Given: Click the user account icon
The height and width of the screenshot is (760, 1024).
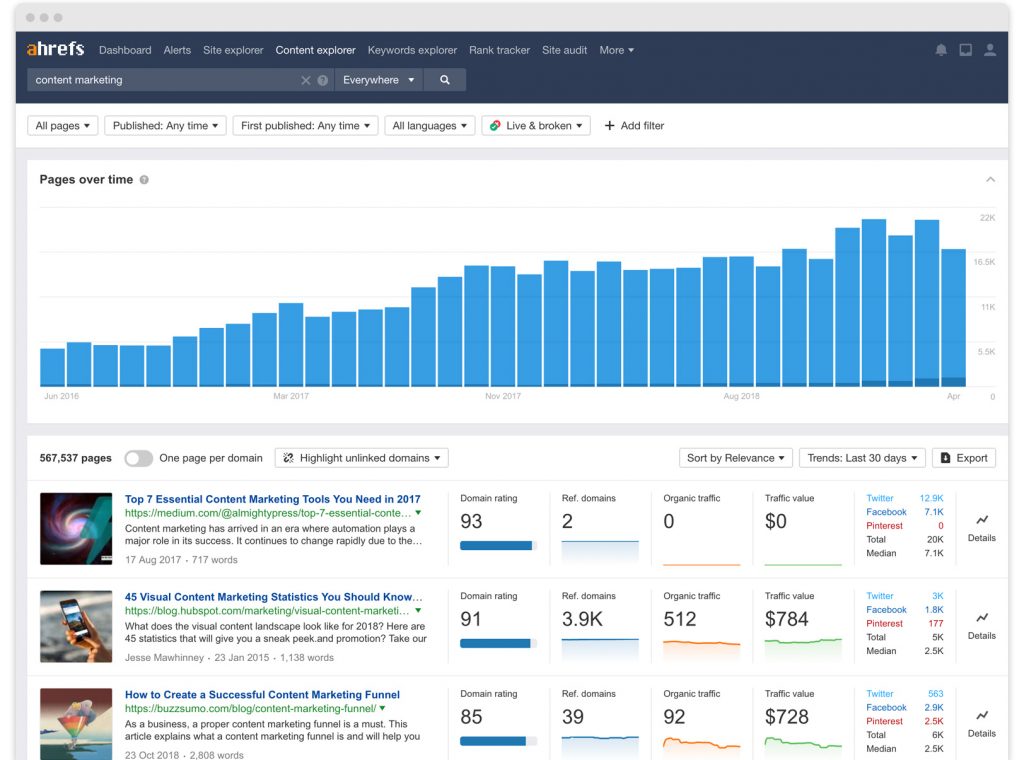Looking at the screenshot, I should point(991,49).
